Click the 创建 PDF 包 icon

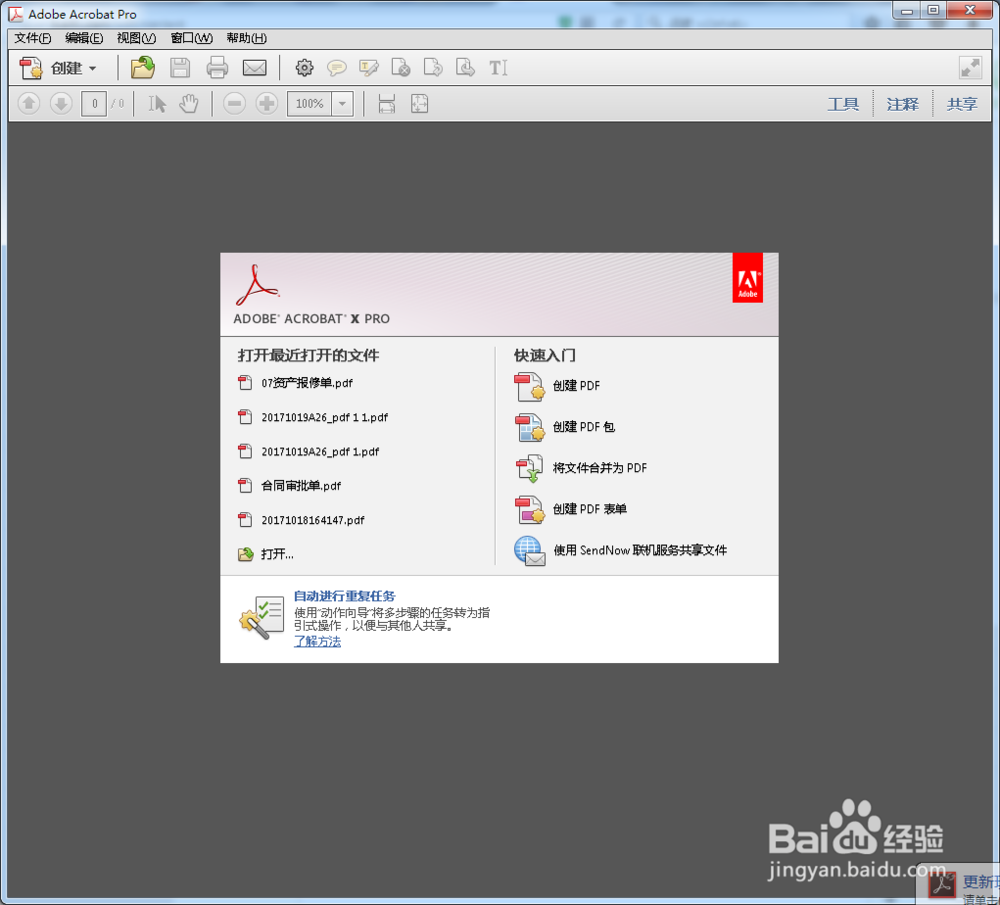529,427
